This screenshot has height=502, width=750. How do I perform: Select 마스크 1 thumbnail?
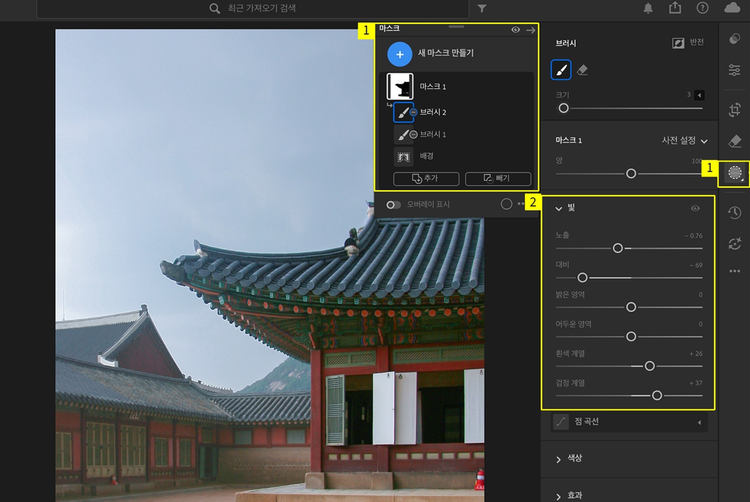400,87
